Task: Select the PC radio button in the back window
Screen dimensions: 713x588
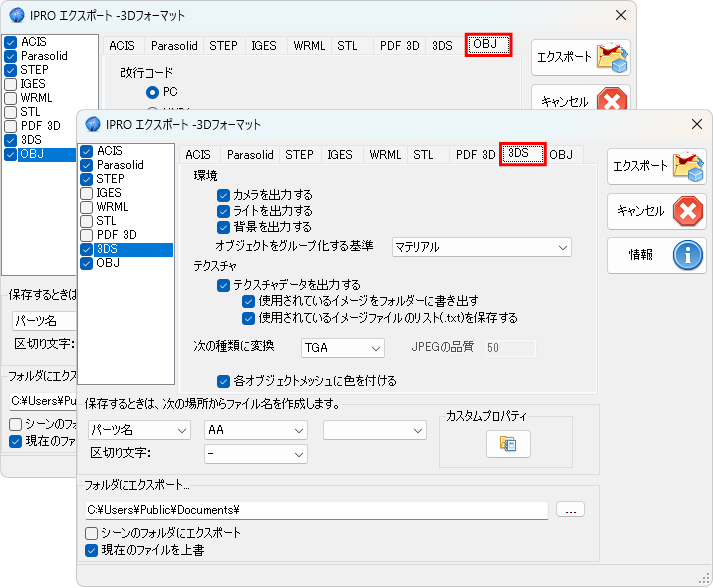Action: [x=152, y=92]
